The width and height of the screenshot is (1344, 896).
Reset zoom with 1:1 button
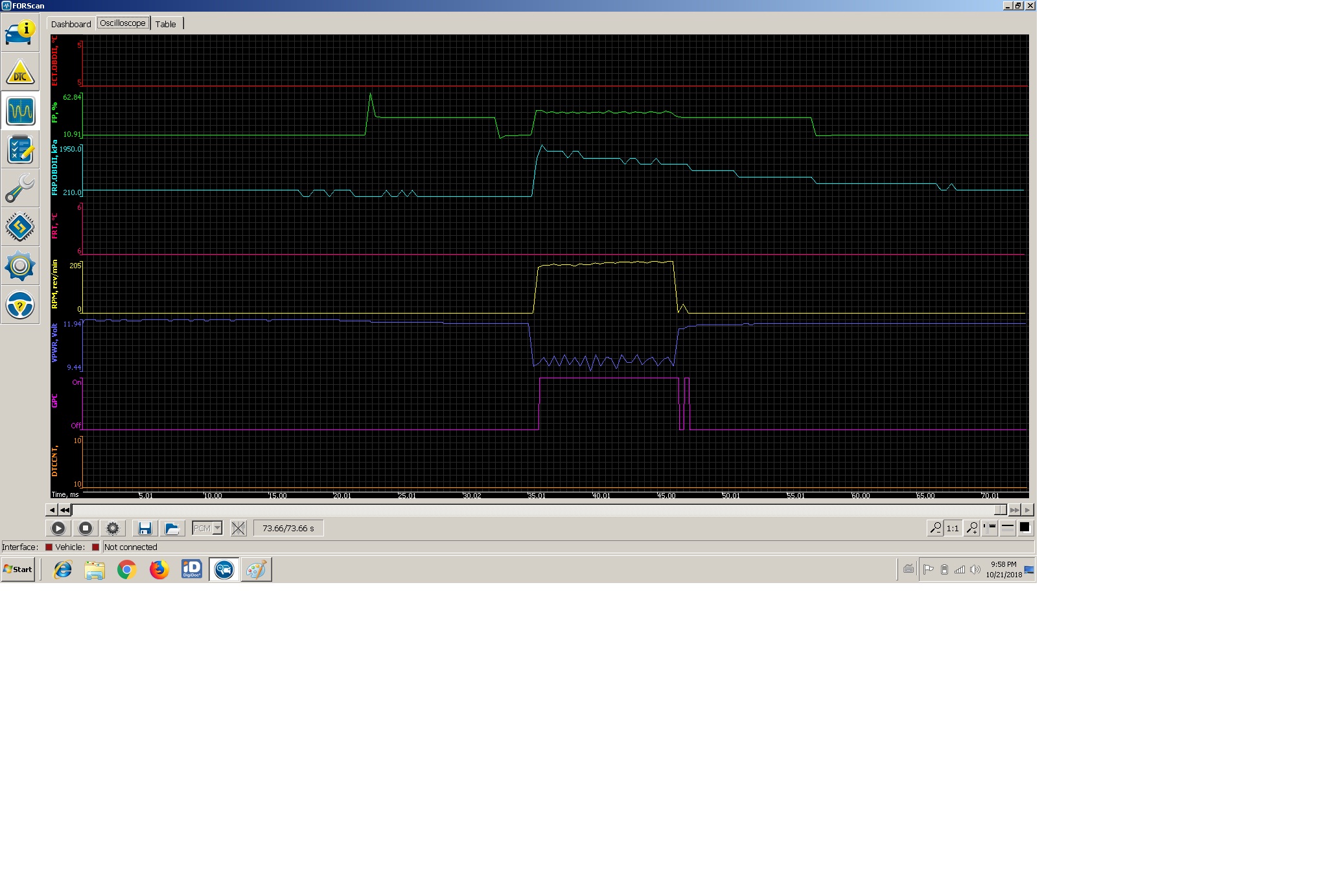pos(953,528)
